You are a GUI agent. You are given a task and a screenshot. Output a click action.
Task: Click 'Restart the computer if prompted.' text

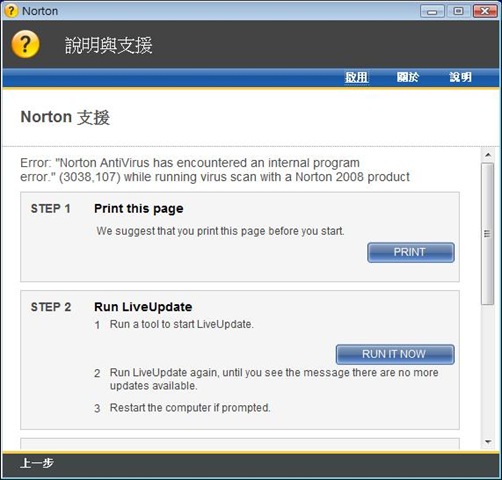pyautogui.click(x=190, y=408)
